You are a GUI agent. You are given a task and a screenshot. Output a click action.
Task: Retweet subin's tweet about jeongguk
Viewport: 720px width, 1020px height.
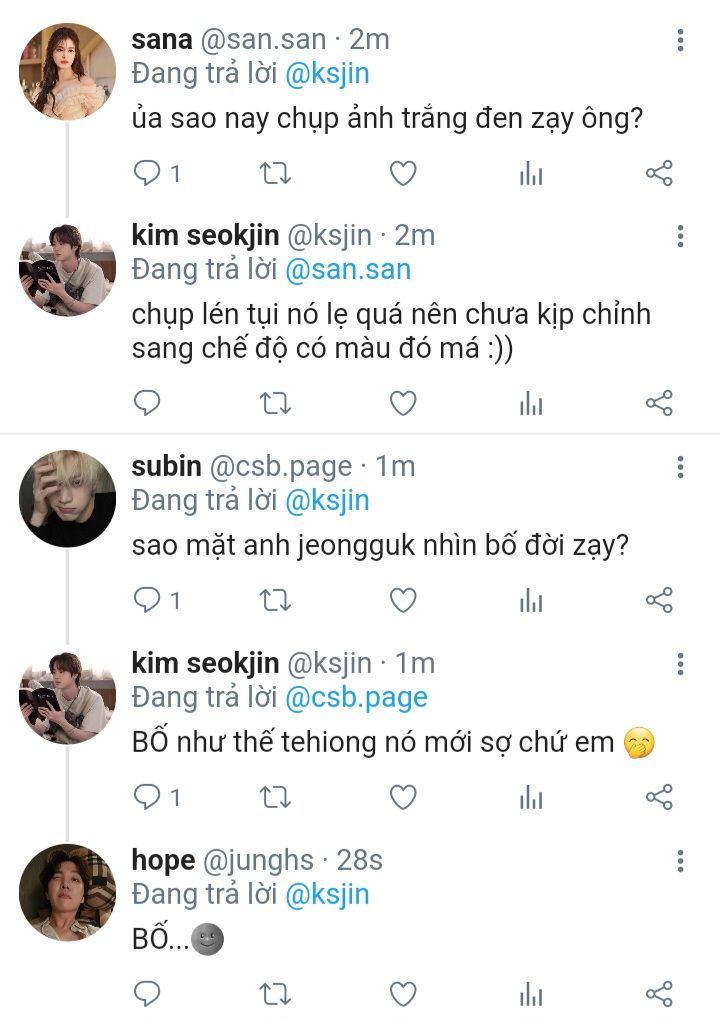275,600
